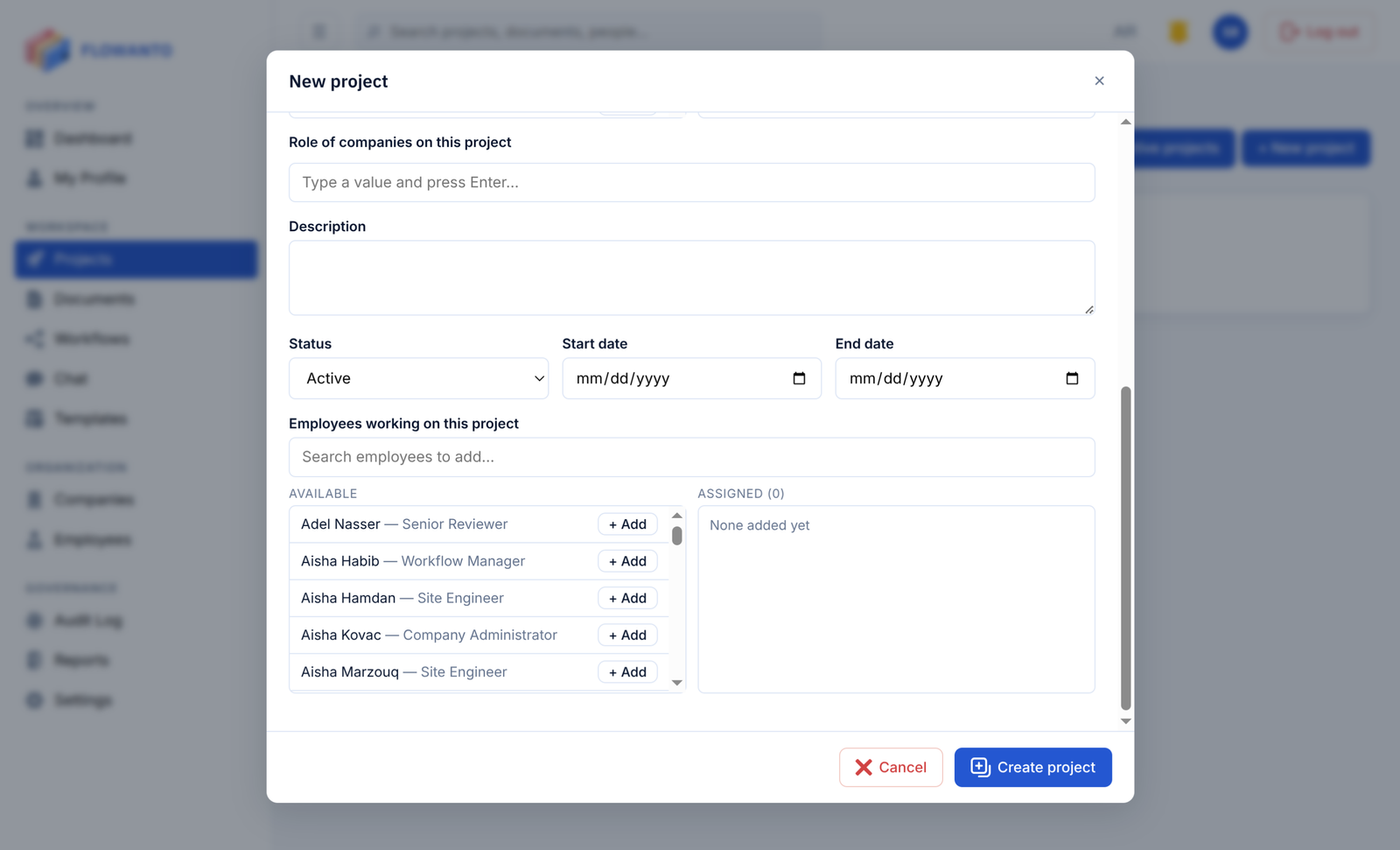Add Aisha Hamdan to the project

627,598
